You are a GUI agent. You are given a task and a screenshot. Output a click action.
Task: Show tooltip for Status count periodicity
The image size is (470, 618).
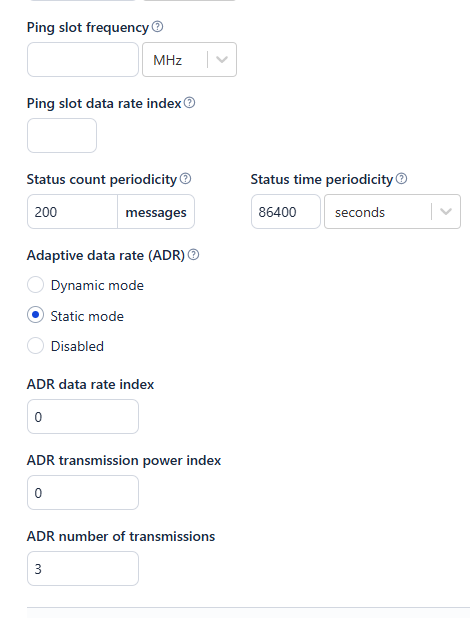186,179
